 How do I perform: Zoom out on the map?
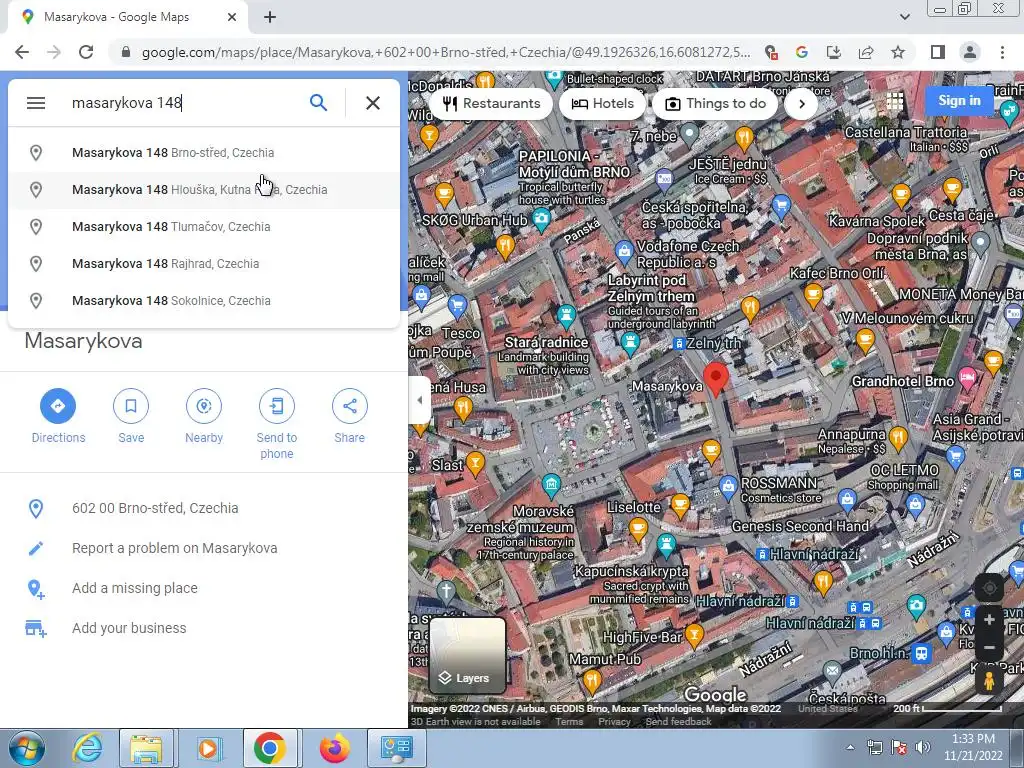pos(989,647)
